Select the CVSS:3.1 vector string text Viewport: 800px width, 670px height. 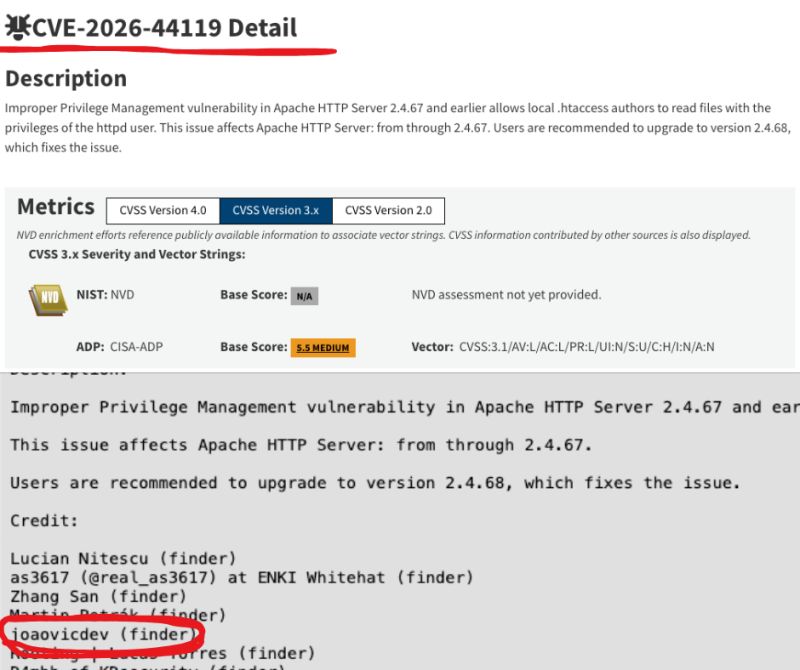click(x=586, y=347)
